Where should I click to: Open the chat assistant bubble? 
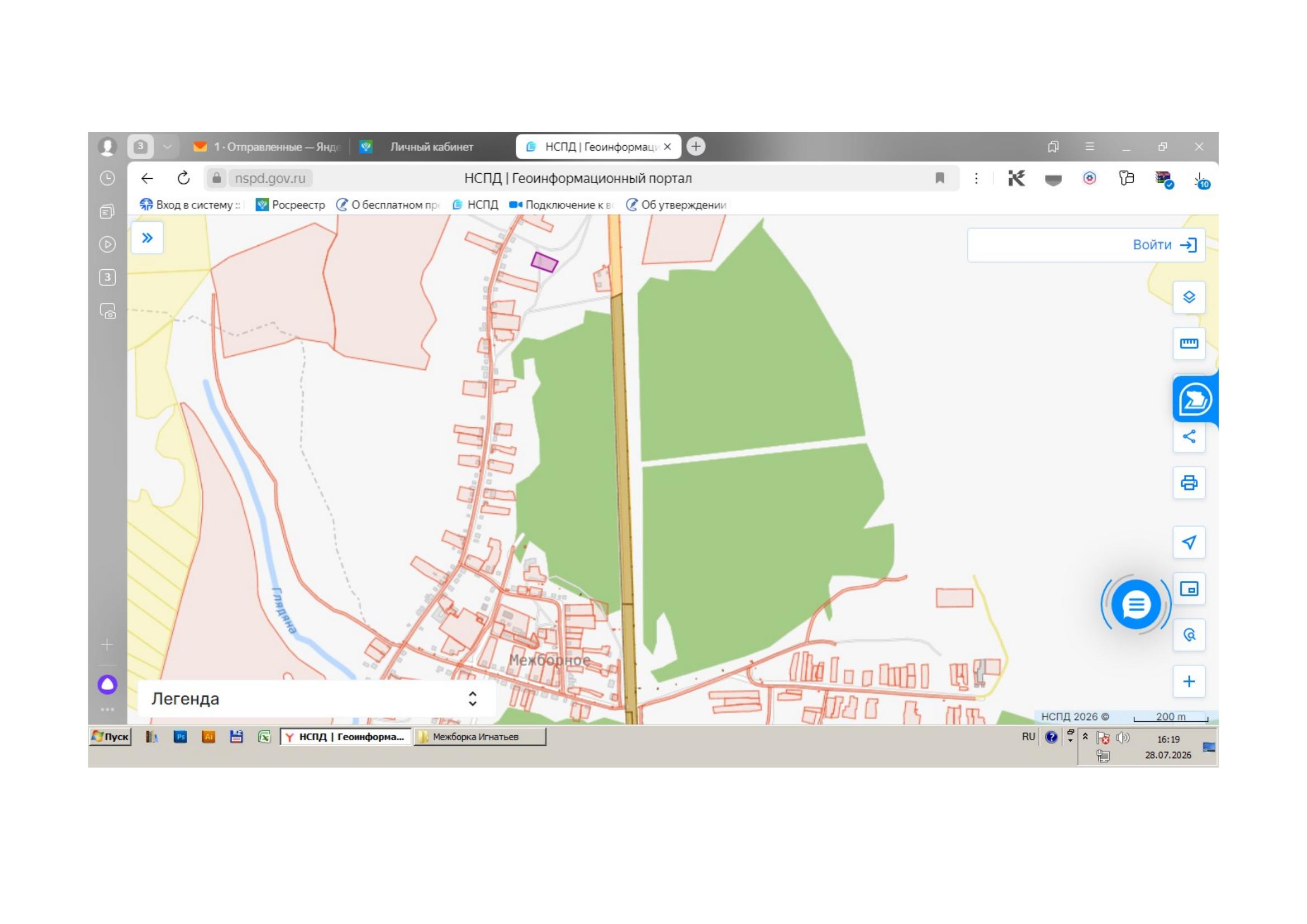(1135, 604)
